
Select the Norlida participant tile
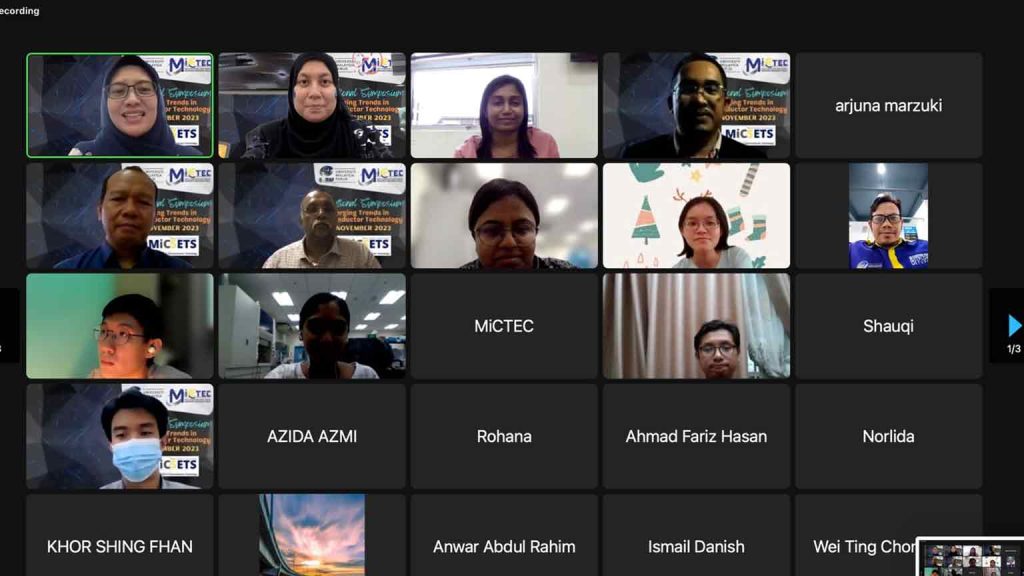[888, 436]
